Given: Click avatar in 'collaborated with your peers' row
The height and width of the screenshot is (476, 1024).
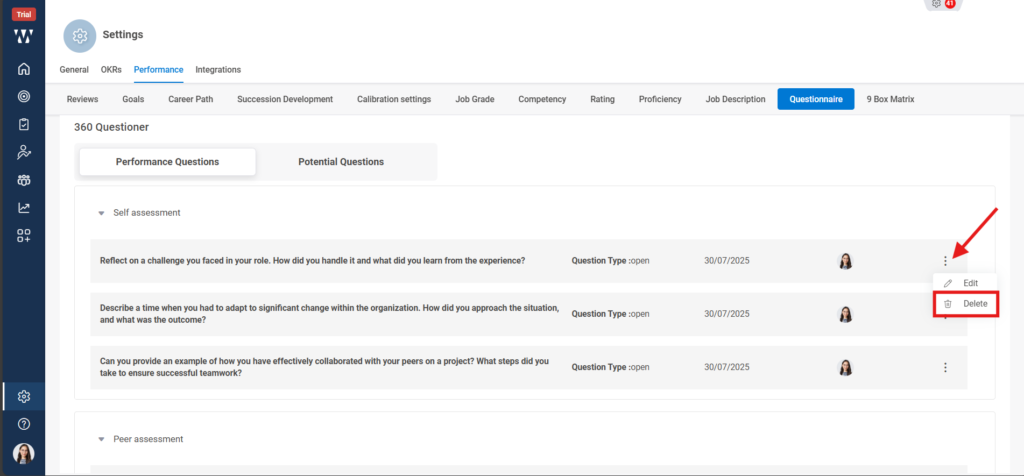Looking at the screenshot, I should 845,368.
